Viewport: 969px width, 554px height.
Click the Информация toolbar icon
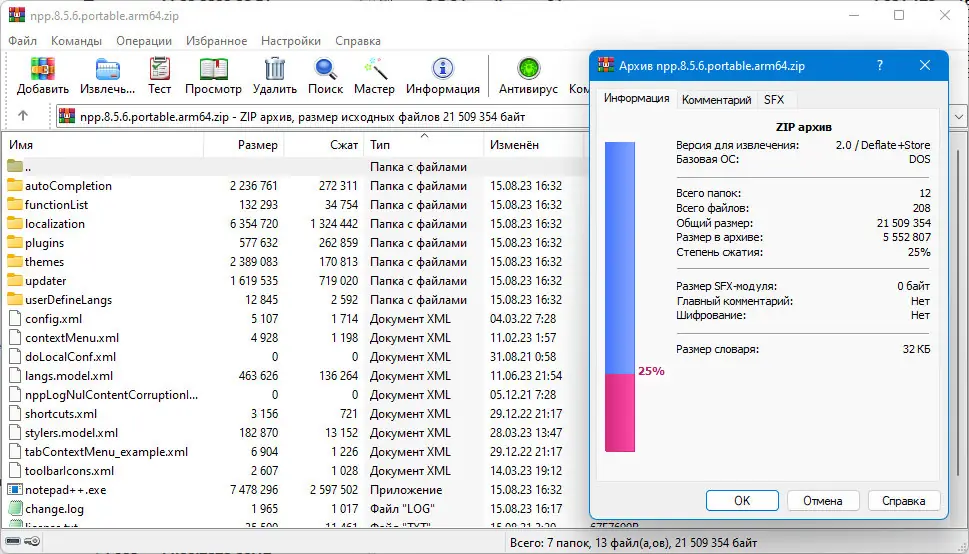point(442,69)
